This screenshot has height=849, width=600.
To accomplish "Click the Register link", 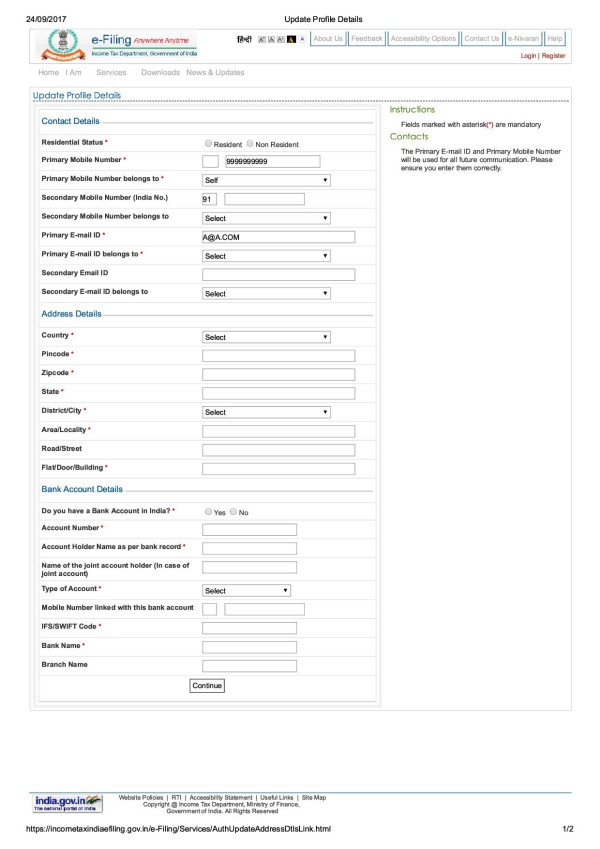I will [x=554, y=56].
